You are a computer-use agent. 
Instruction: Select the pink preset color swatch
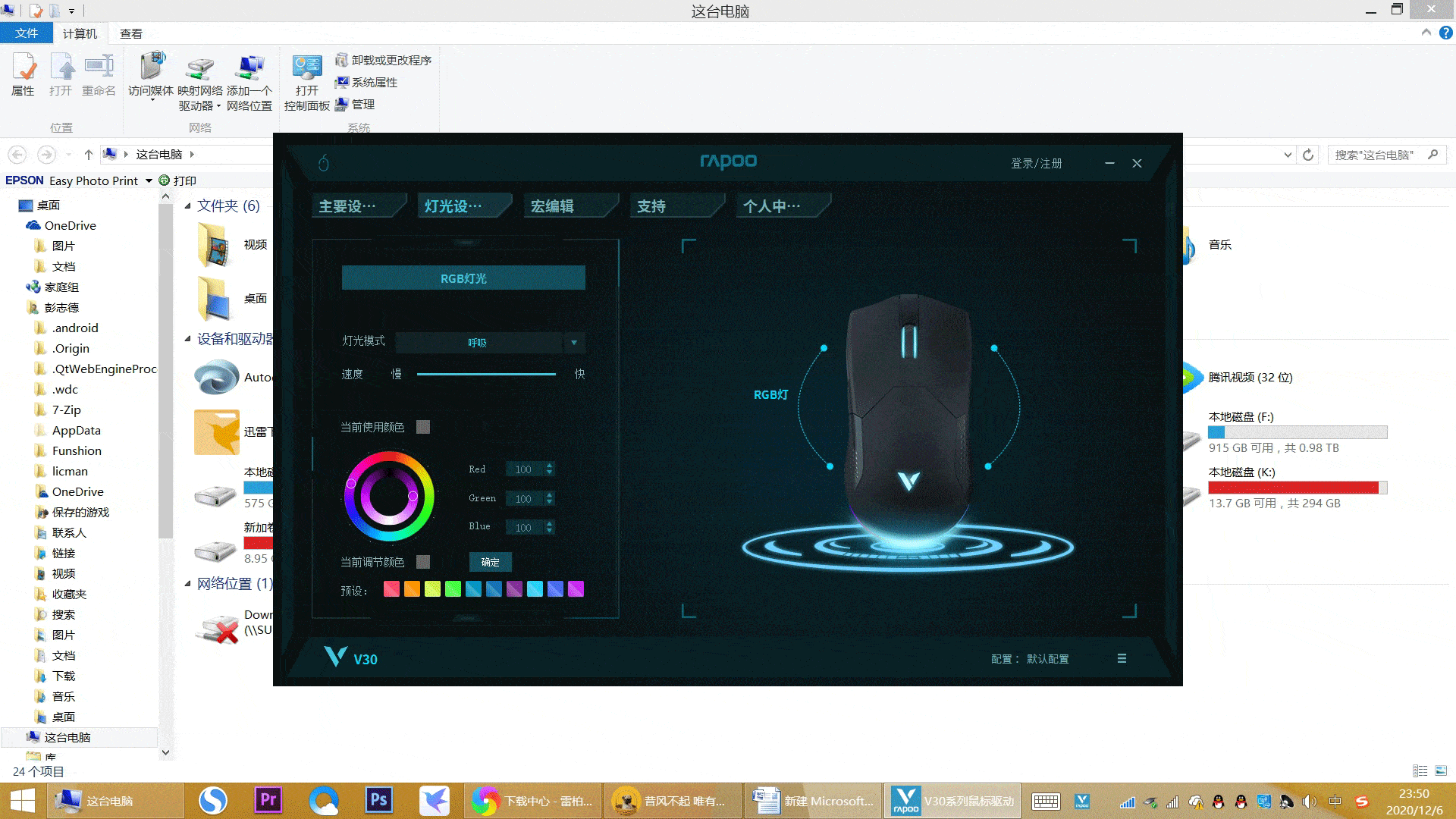(391, 588)
